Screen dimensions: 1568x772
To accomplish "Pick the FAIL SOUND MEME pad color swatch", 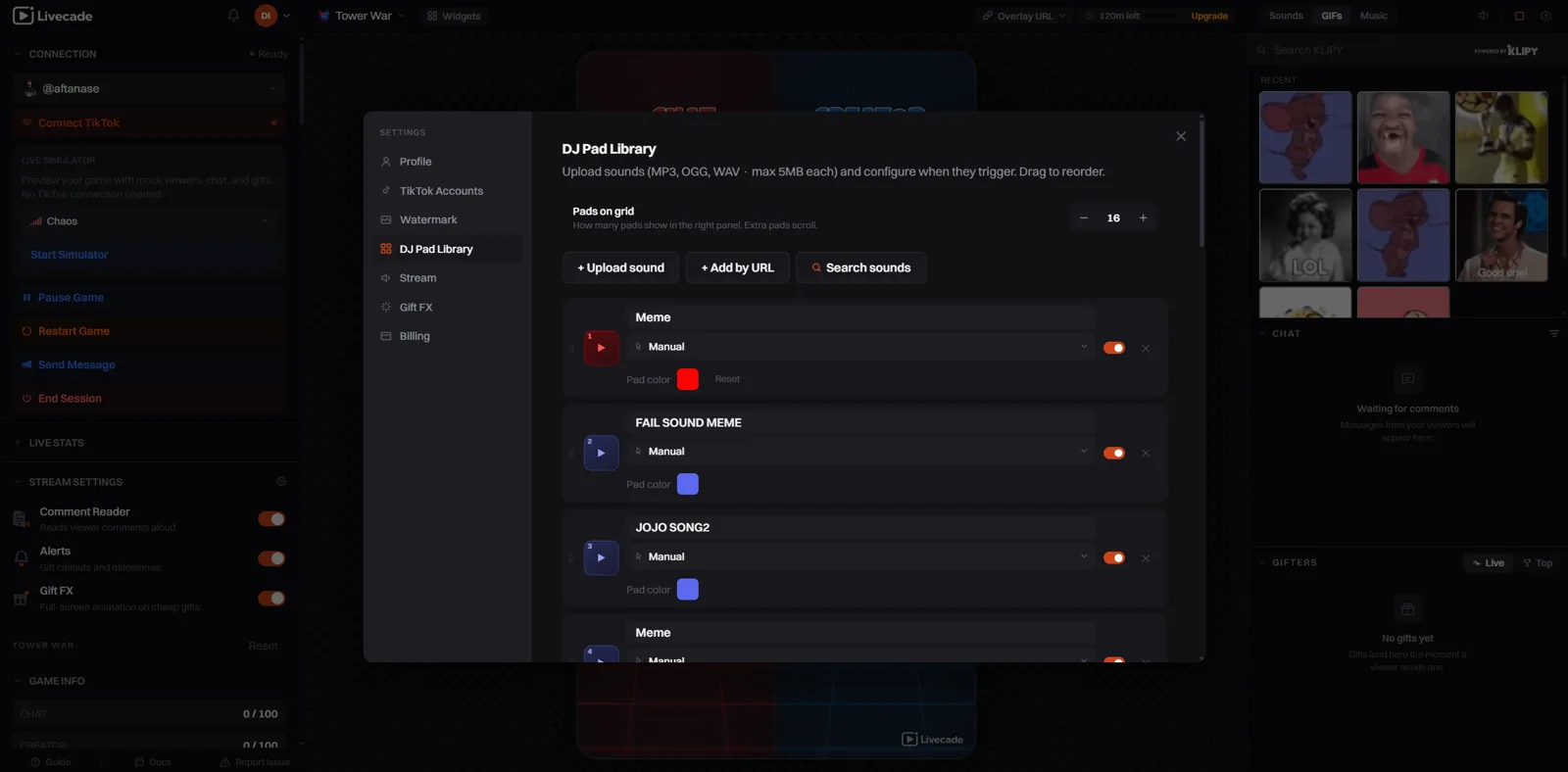I will (688, 484).
